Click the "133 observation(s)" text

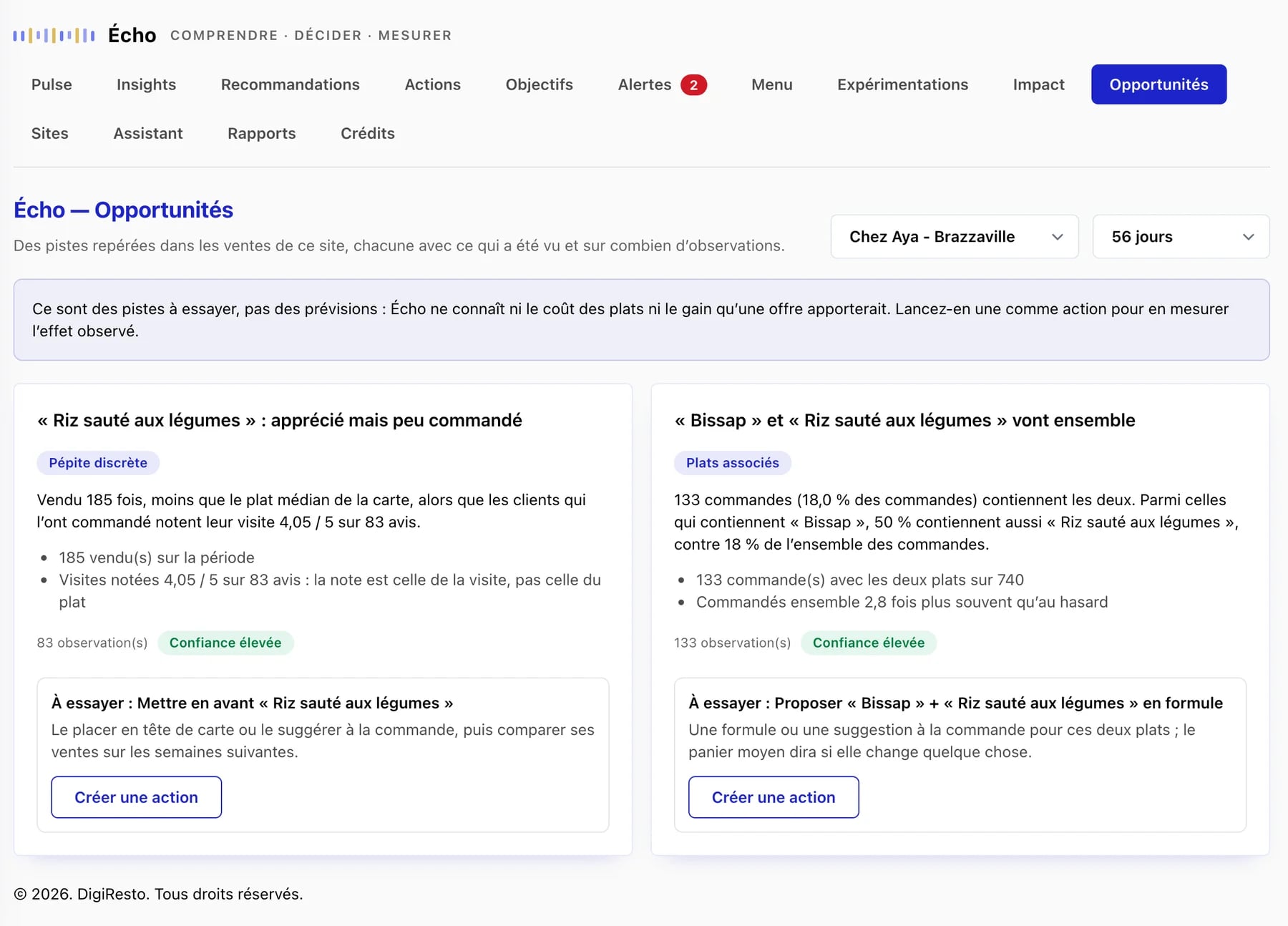(732, 643)
